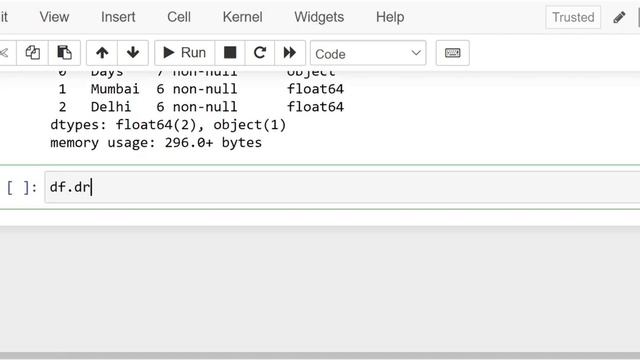Move the selected cell up
This screenshot has width=640, height=360.
102,53
